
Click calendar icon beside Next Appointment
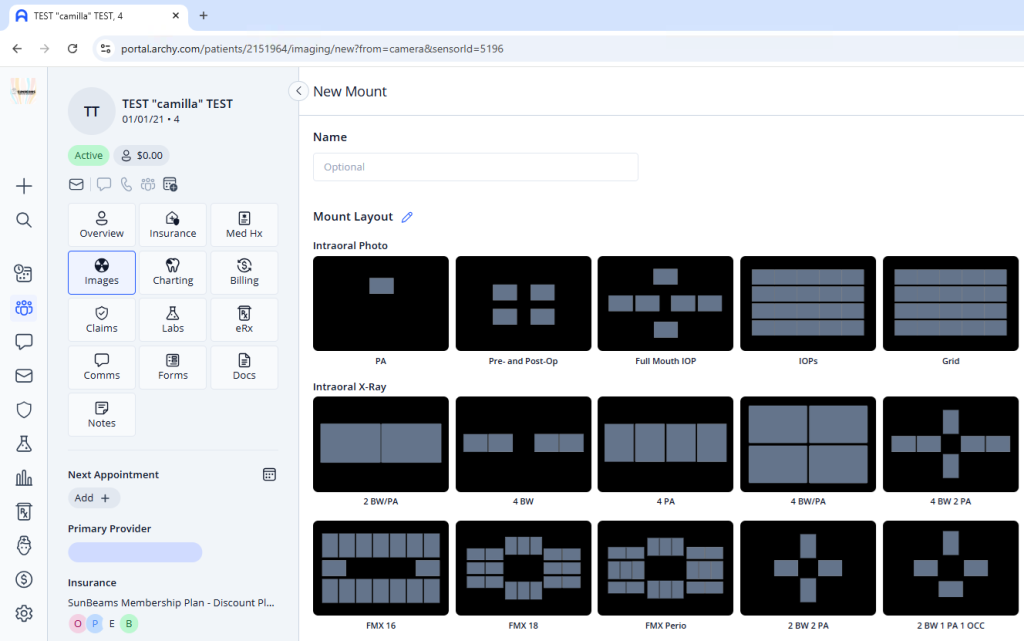[x=268, y=475]
